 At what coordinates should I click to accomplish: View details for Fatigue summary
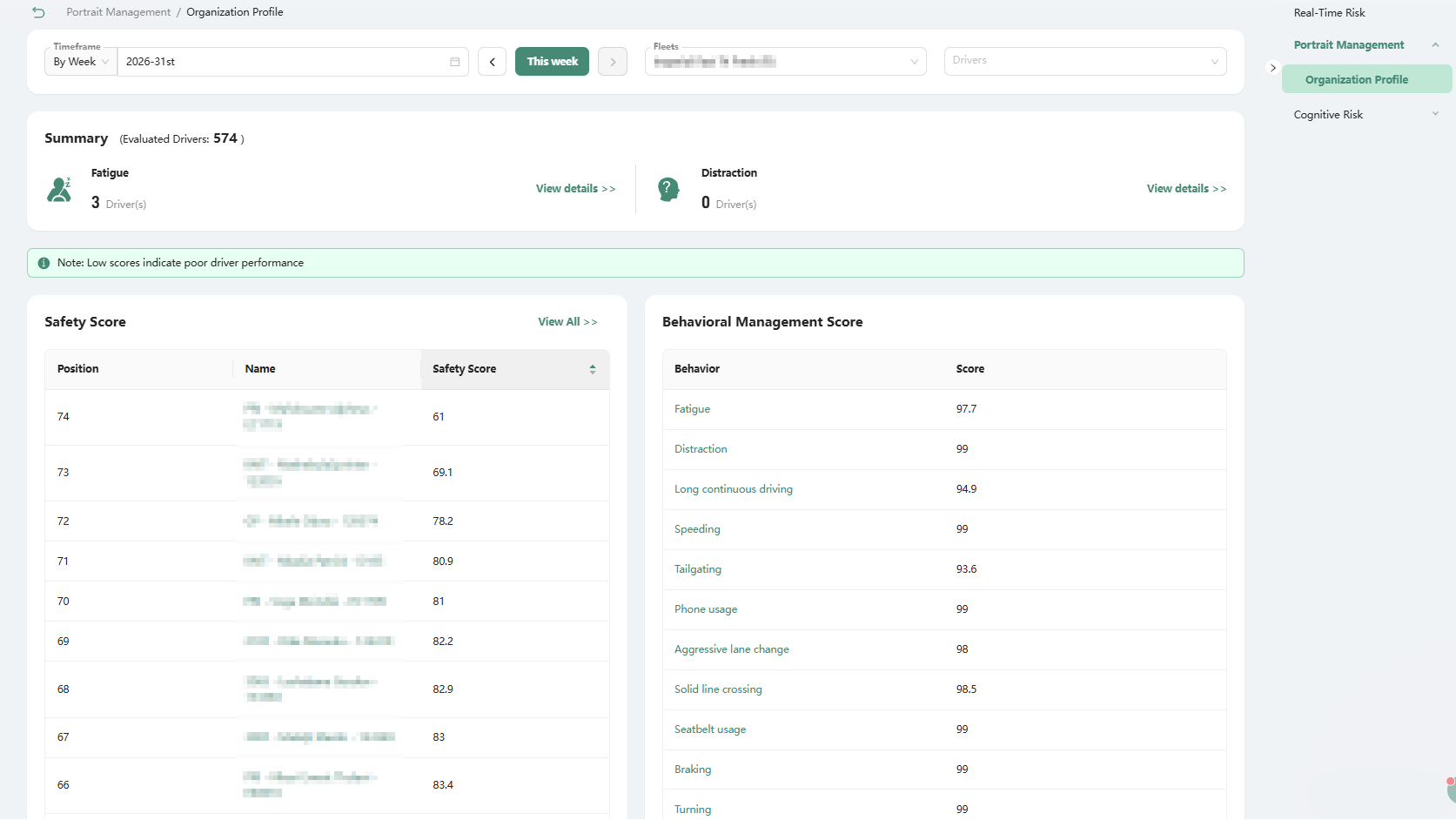coord(575,189)
